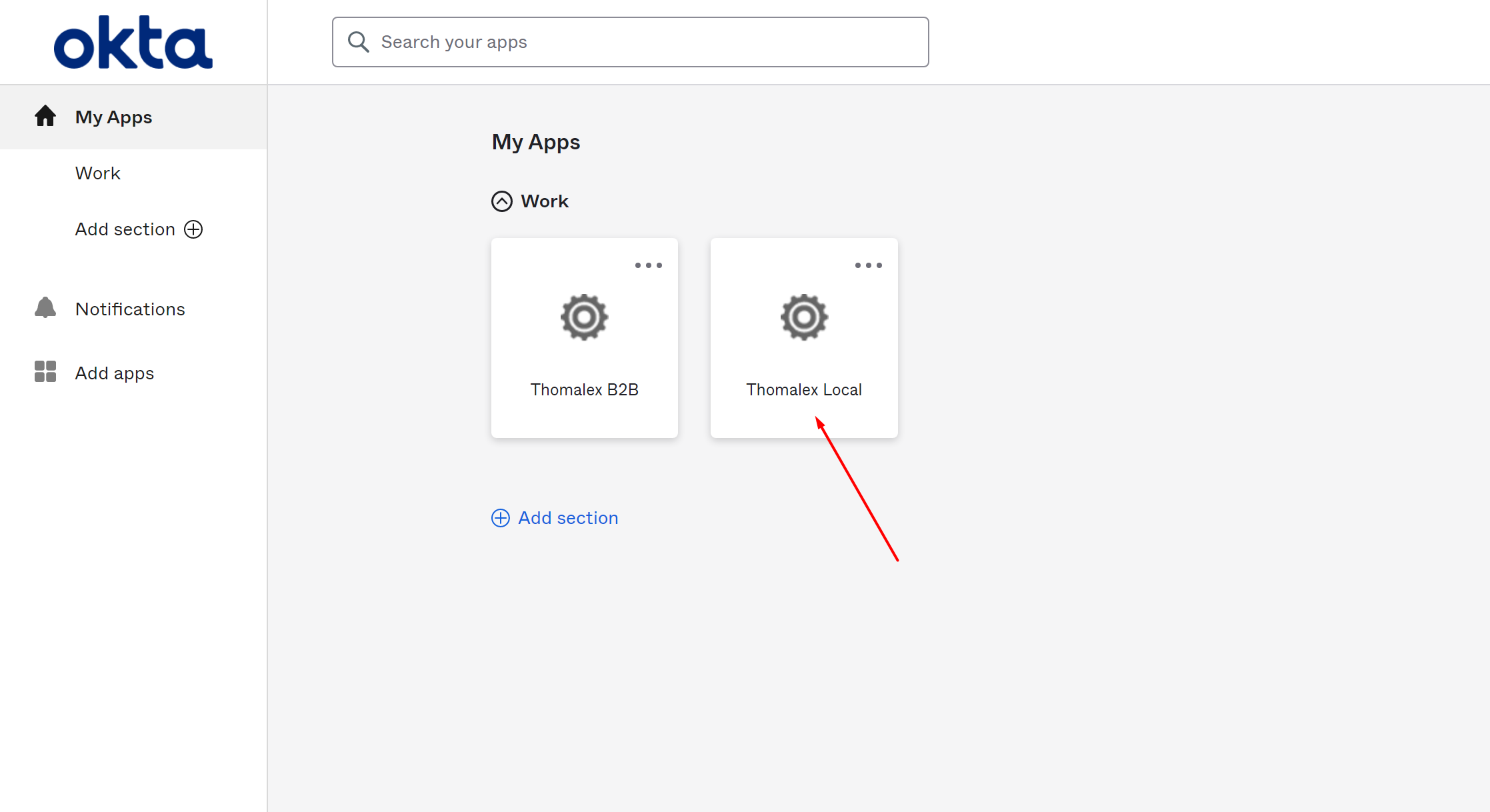Click the Notifications bell icon
The height and width of the screenshot is (812, 1490).
pyautogui.click(x=45, y=308)
